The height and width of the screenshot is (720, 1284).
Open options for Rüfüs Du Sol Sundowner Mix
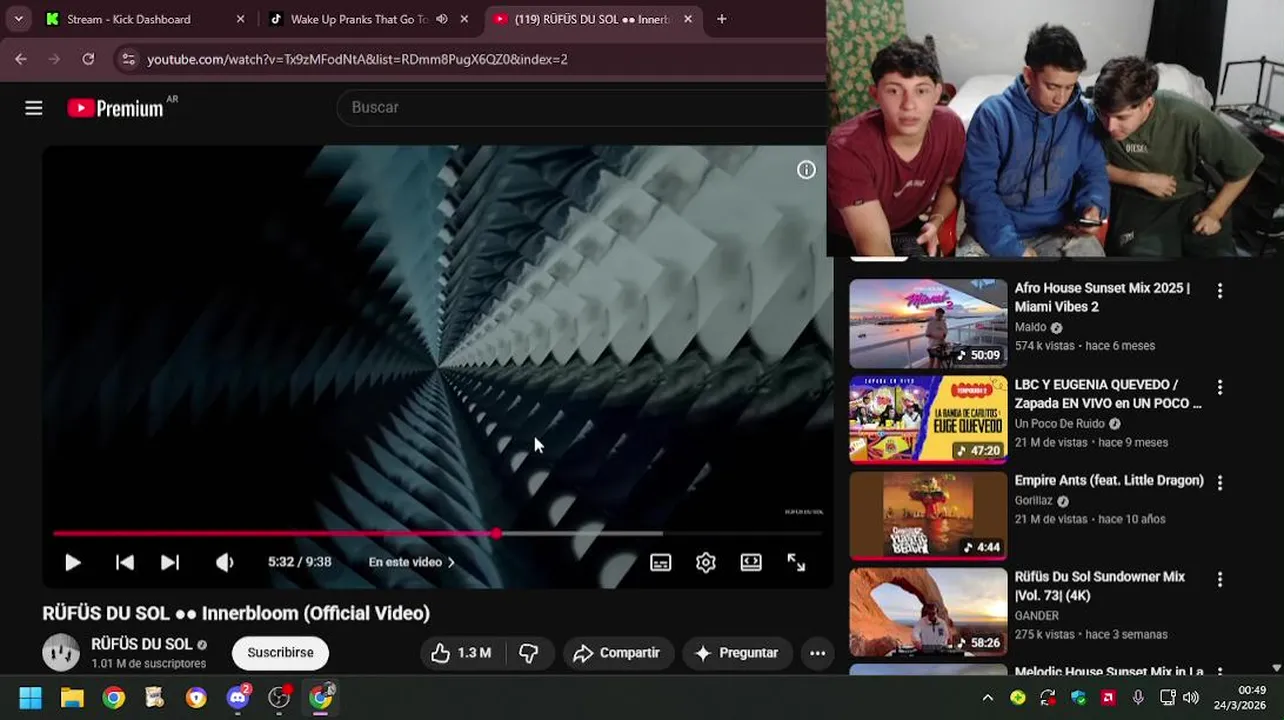tap(1219, 579)
